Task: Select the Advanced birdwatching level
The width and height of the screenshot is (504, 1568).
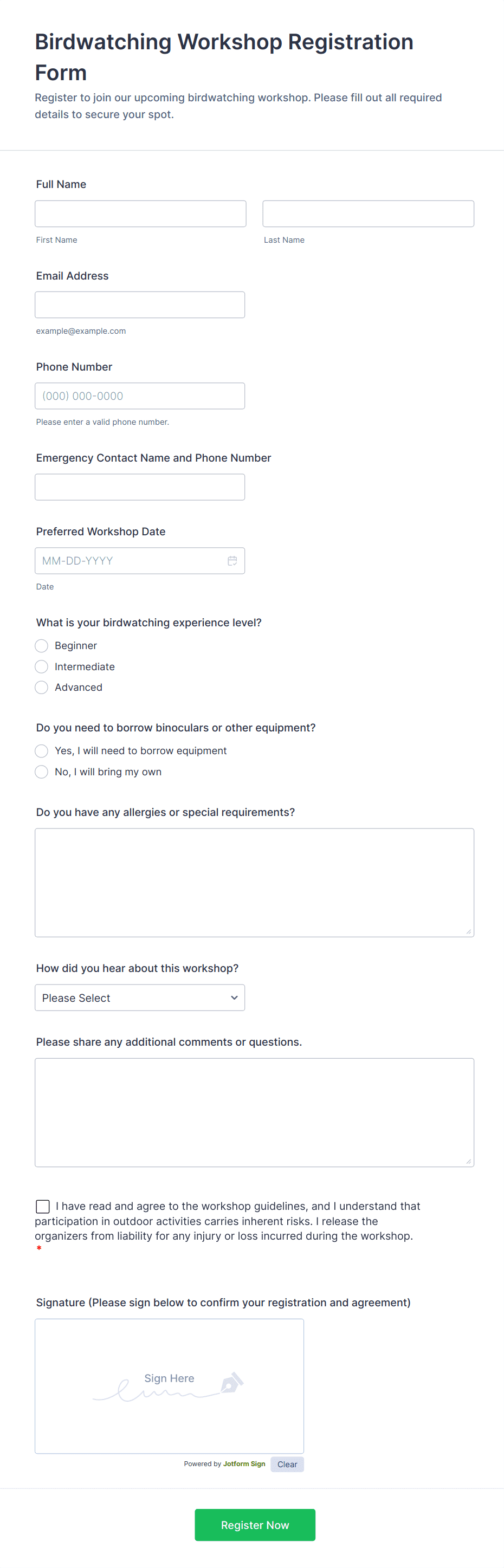Action: tap(41, 687)
